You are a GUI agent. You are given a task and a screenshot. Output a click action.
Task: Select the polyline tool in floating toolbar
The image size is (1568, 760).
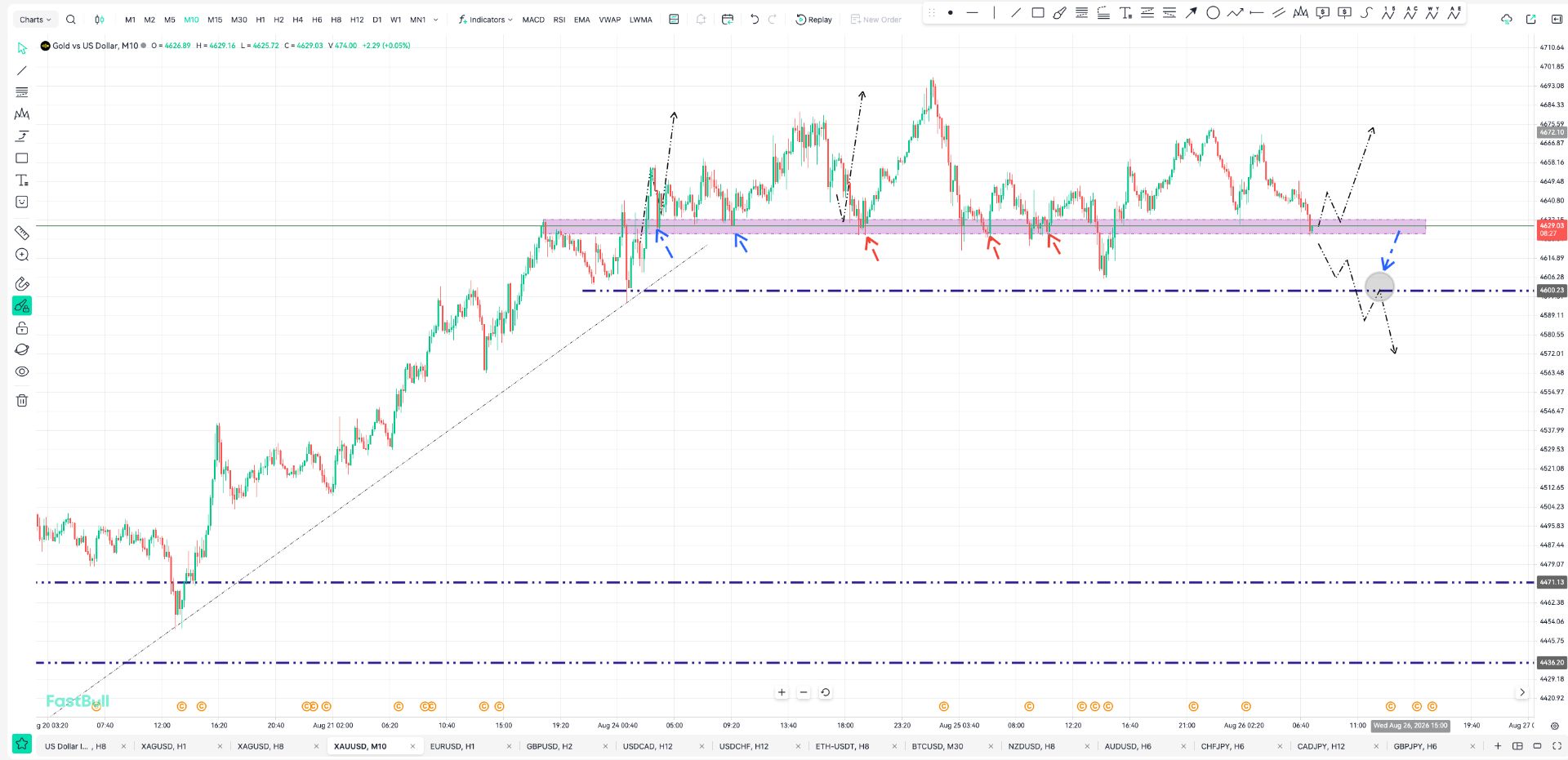pos(1235,12)
